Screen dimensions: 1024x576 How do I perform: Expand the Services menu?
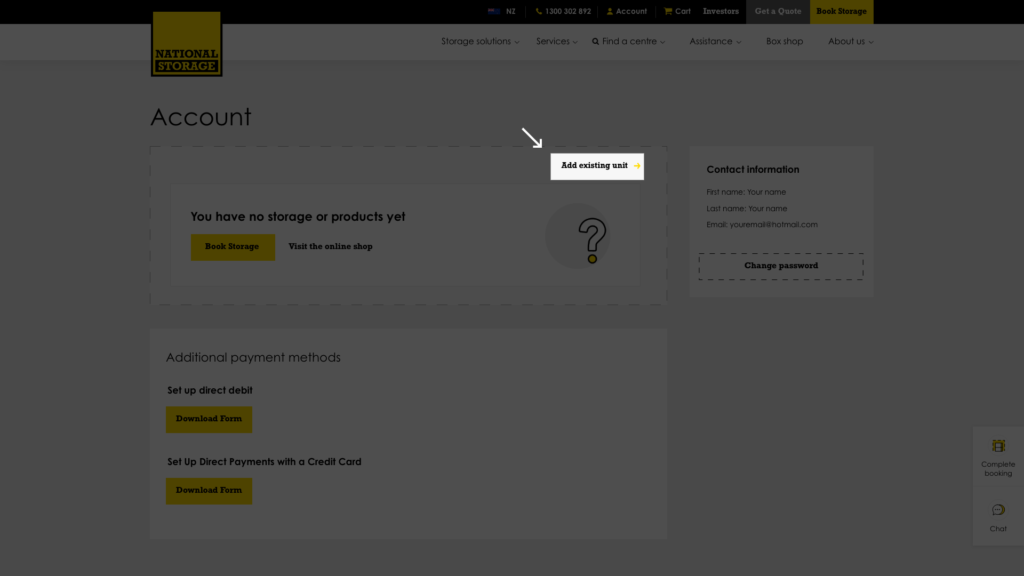(556, 41)
